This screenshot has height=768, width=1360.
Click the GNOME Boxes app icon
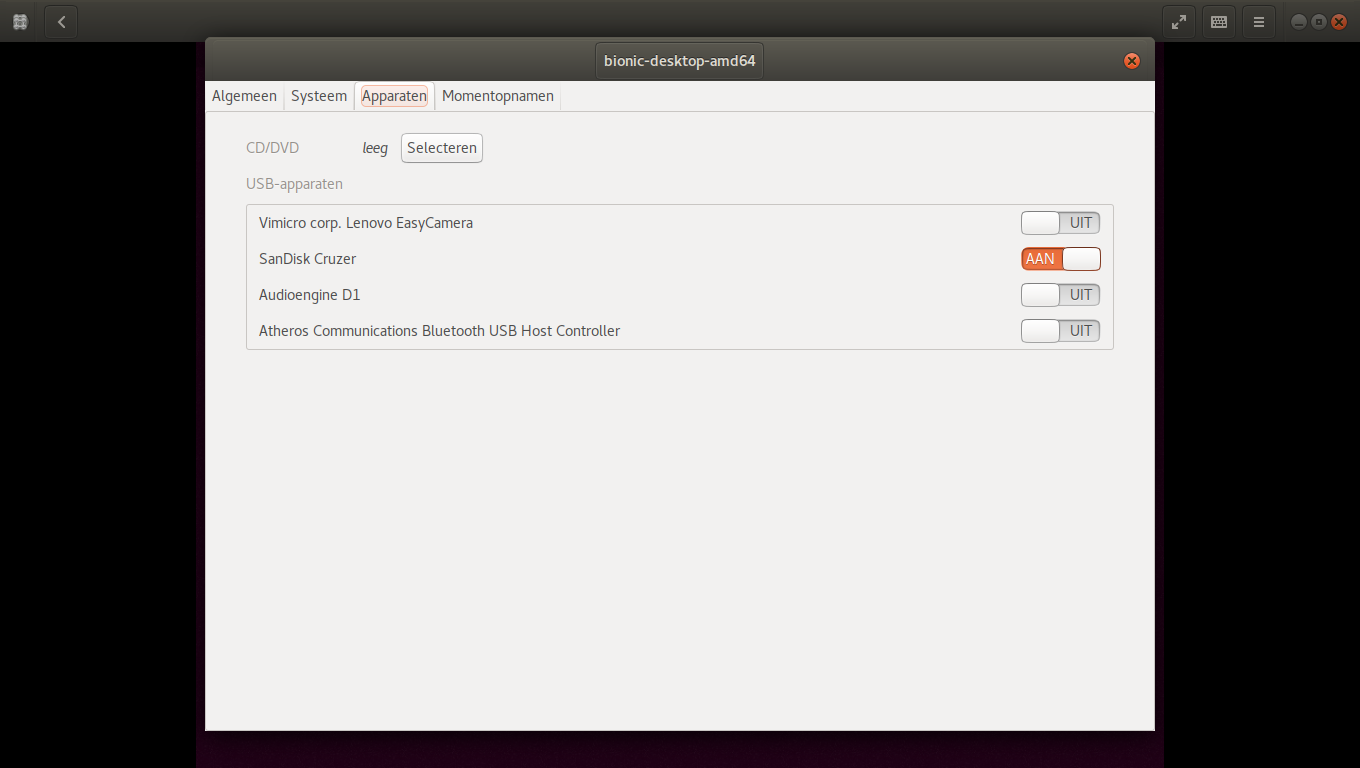(x=20, y=21)
